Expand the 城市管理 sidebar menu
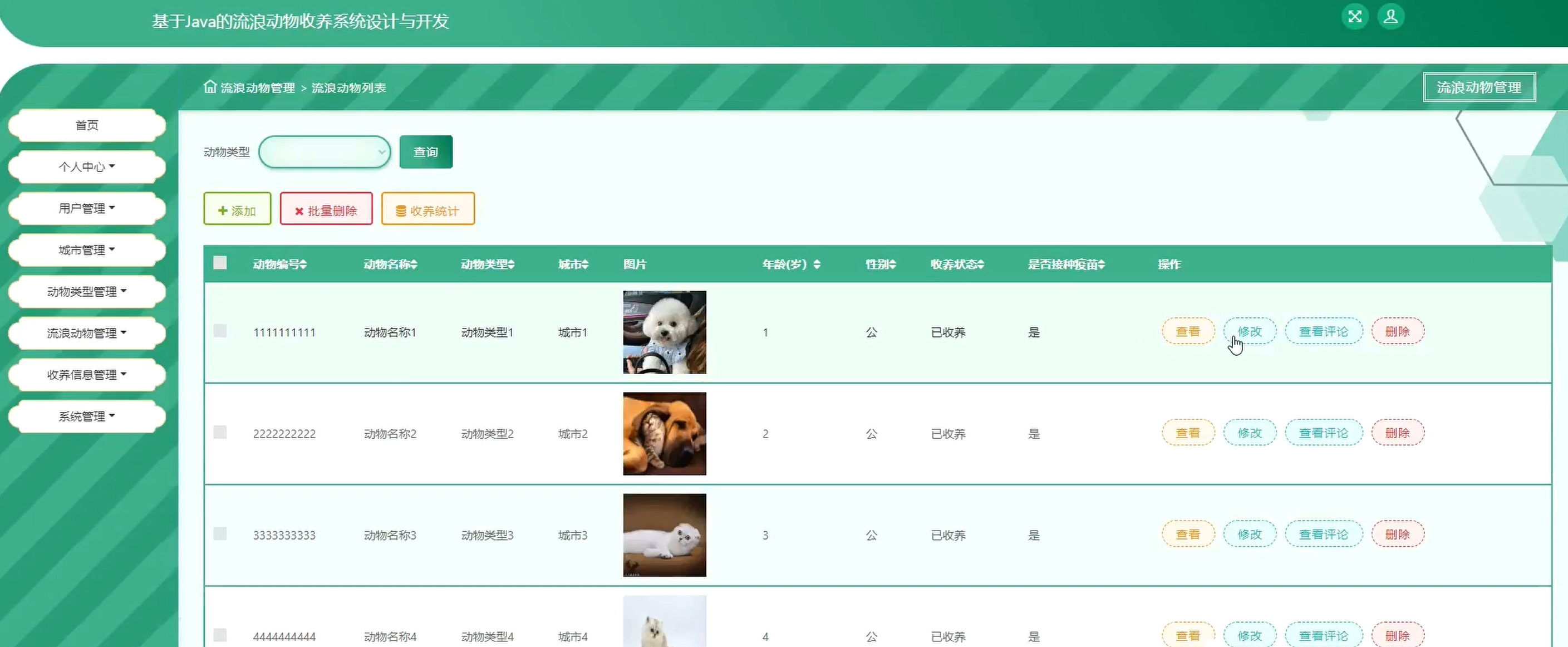Screen dimensions: 1568x647 tap(86, 250)
